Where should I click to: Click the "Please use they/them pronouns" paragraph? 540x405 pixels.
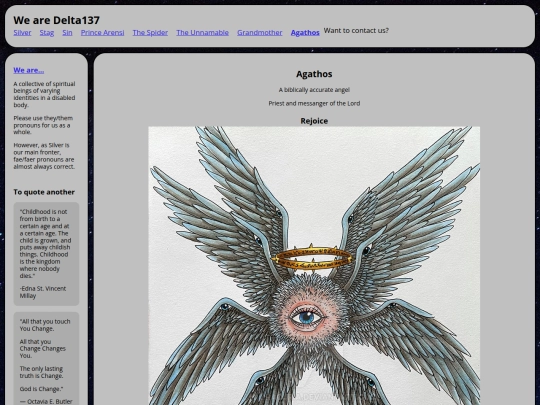click(x=43, y=125)
